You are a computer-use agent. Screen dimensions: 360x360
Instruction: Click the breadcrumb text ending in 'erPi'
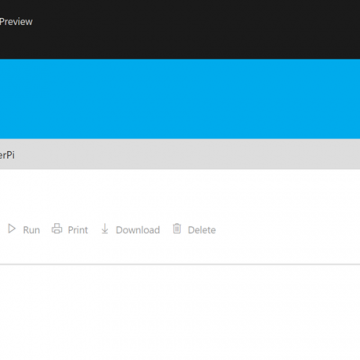(x=7, y=155)
